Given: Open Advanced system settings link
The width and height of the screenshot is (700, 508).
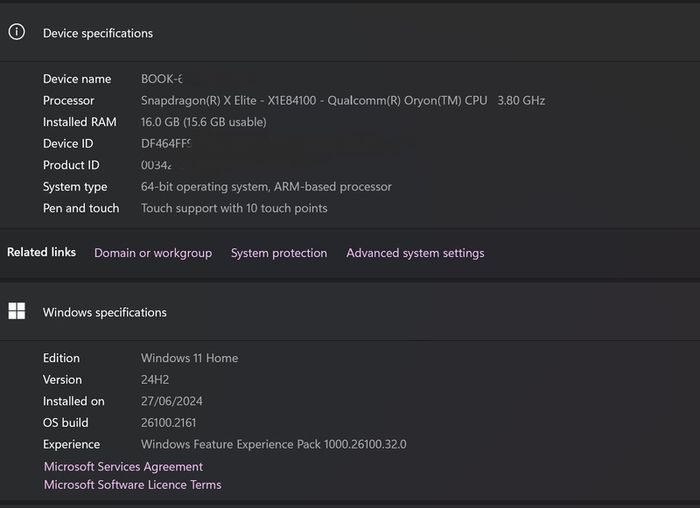Looking at the screenshot, I should [415, 253].
